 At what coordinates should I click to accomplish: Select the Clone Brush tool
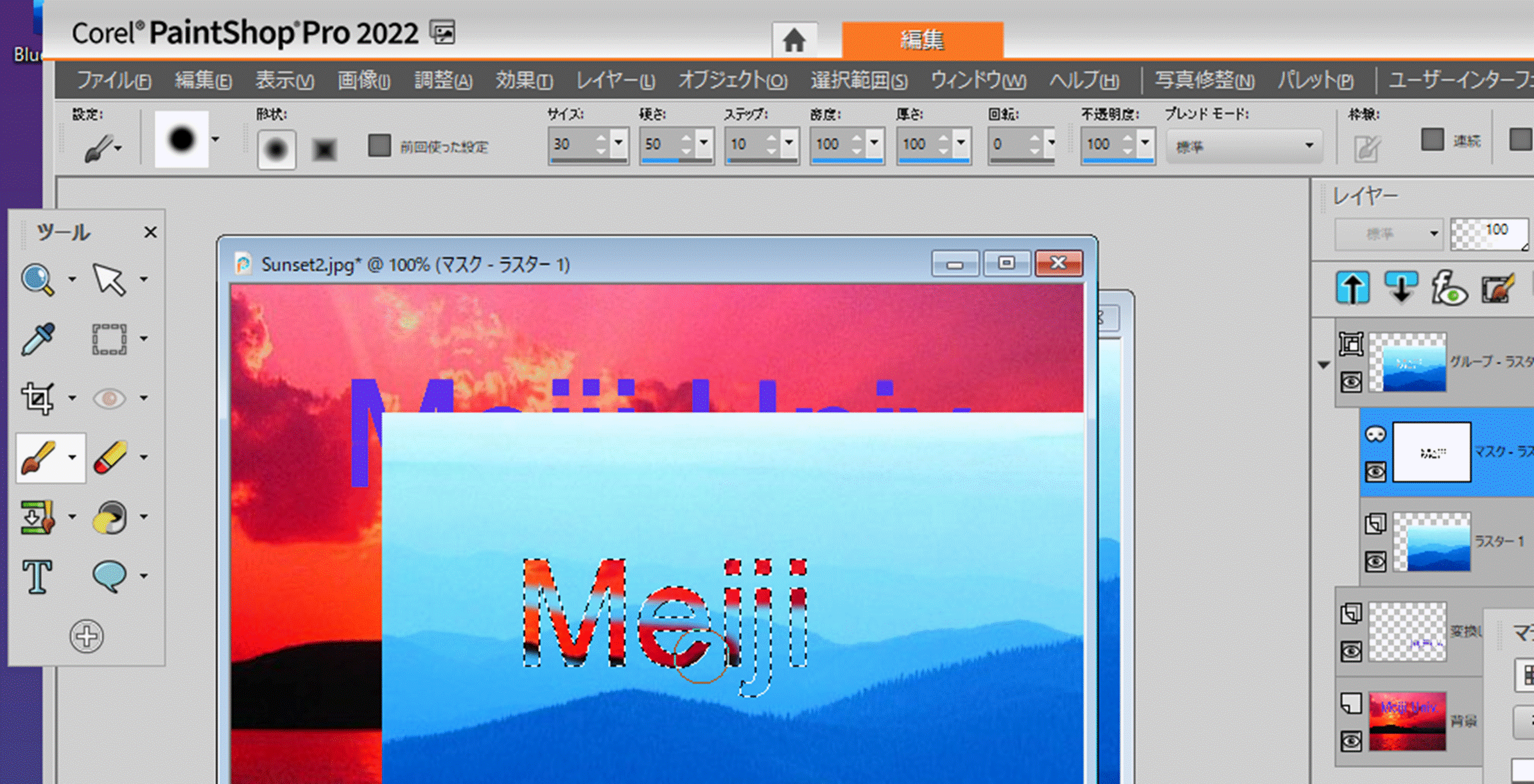37,517
